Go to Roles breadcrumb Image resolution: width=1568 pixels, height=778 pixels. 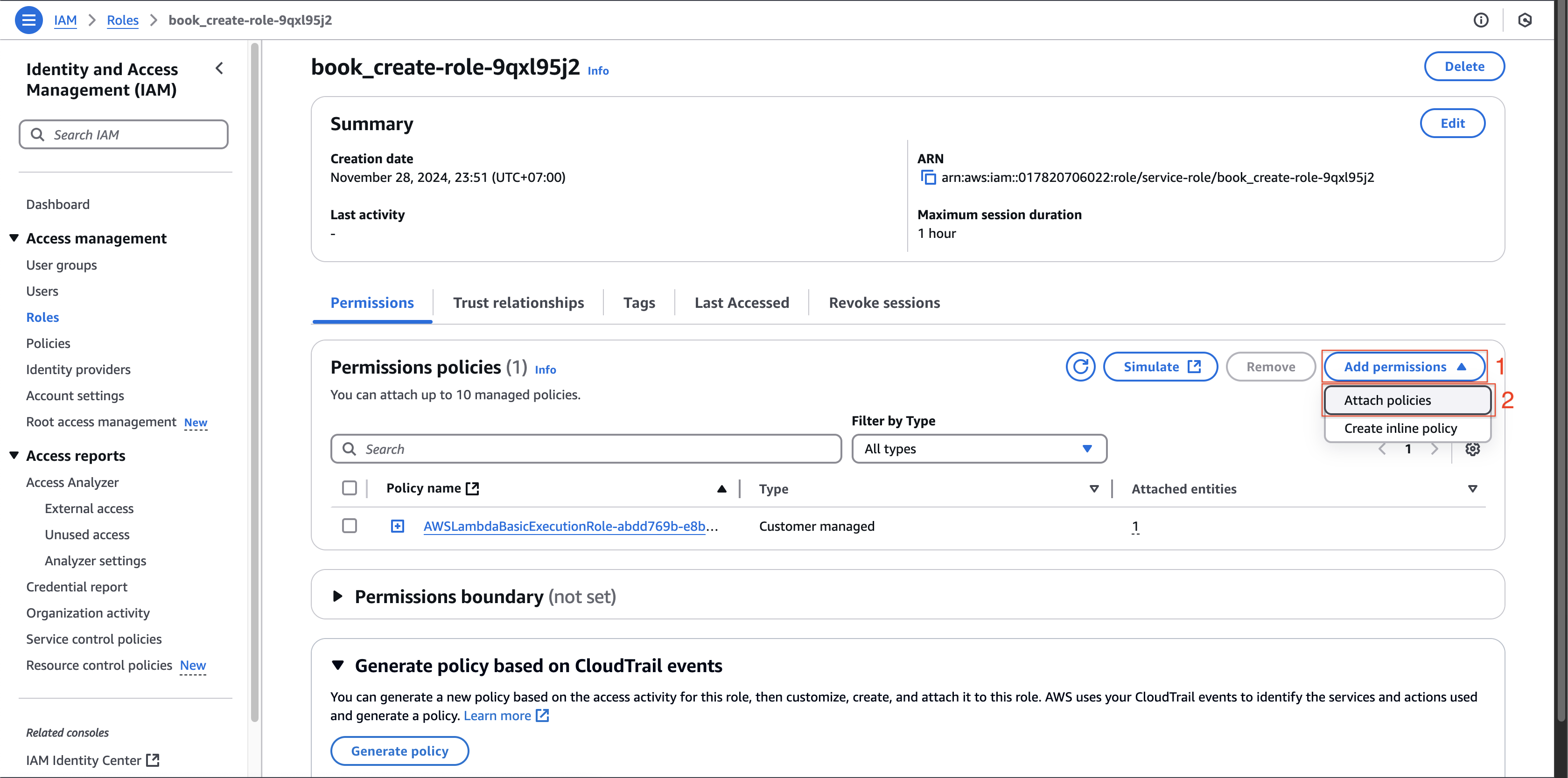122,20
